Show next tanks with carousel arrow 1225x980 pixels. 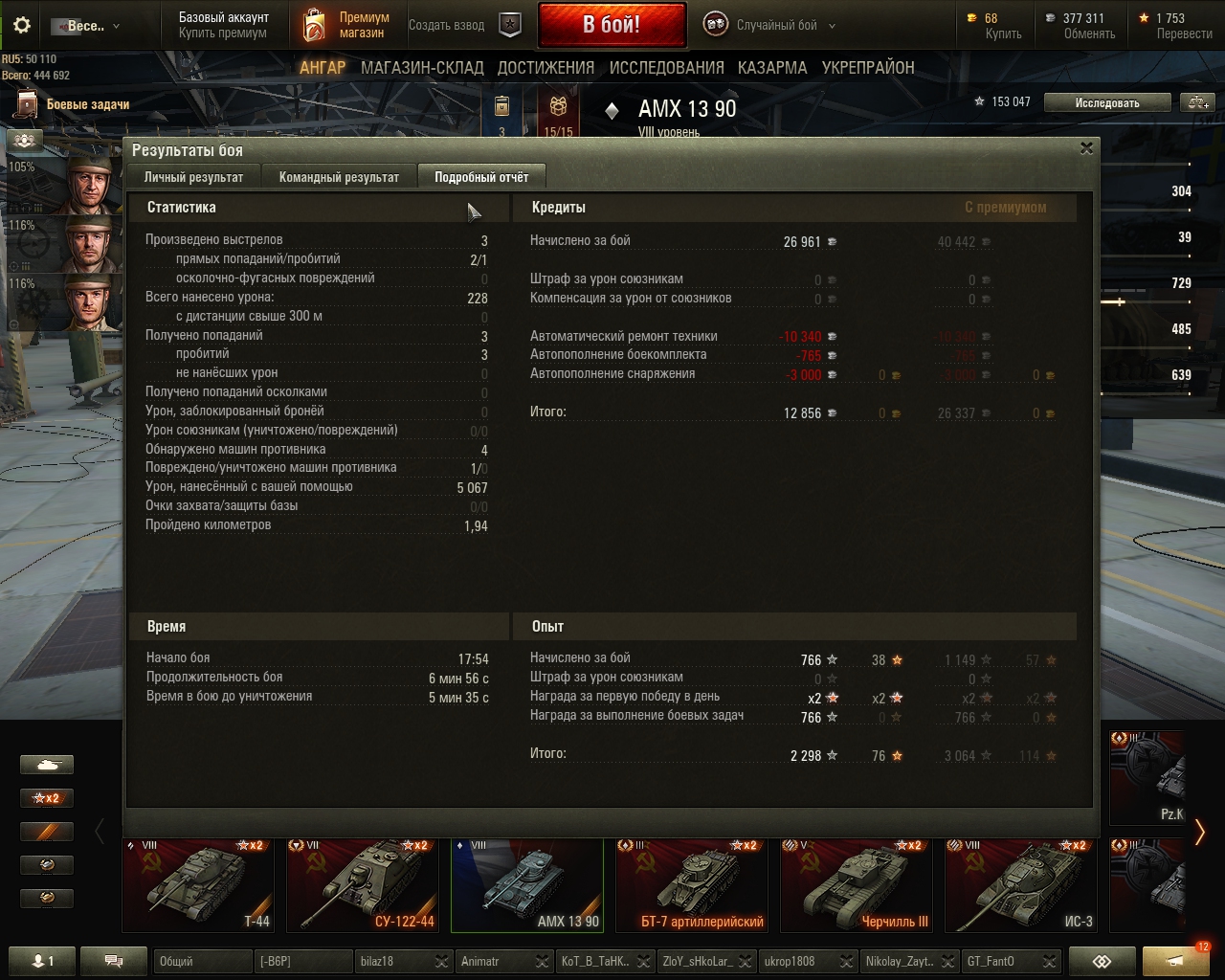[1200, 832]
